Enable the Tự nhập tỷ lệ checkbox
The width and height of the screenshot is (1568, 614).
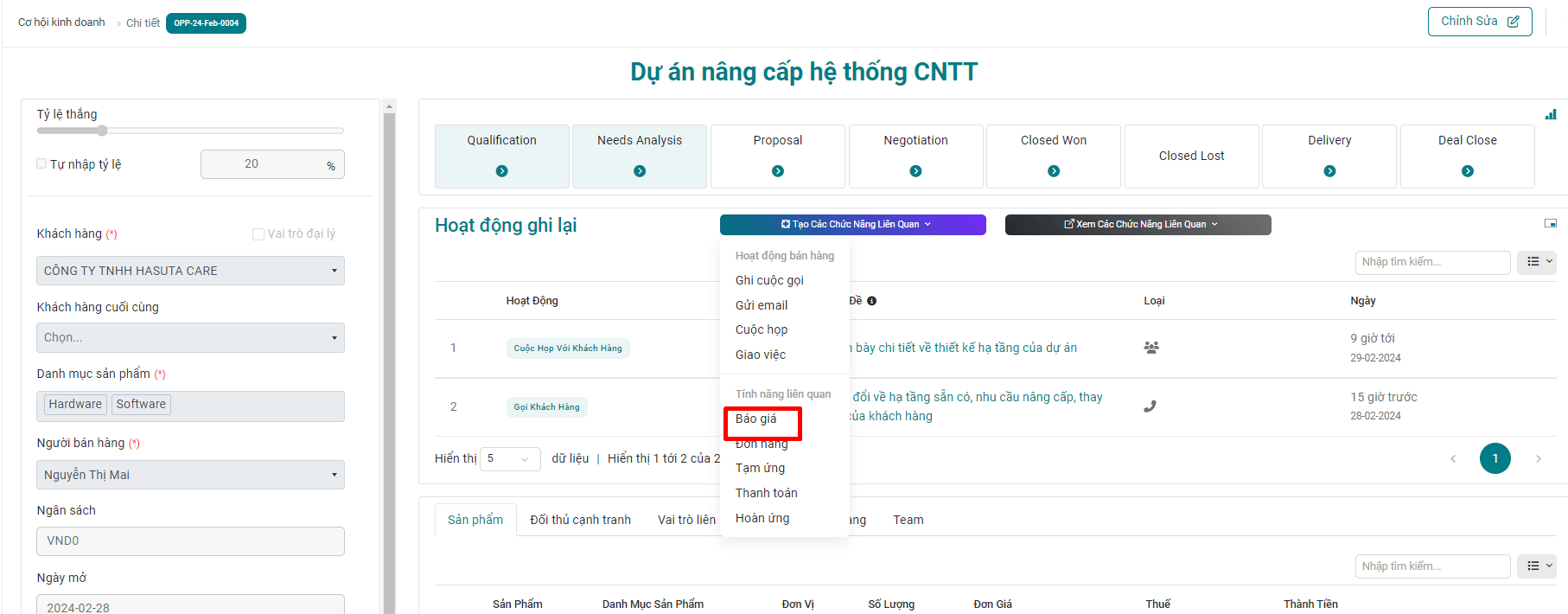pos(41,163)
